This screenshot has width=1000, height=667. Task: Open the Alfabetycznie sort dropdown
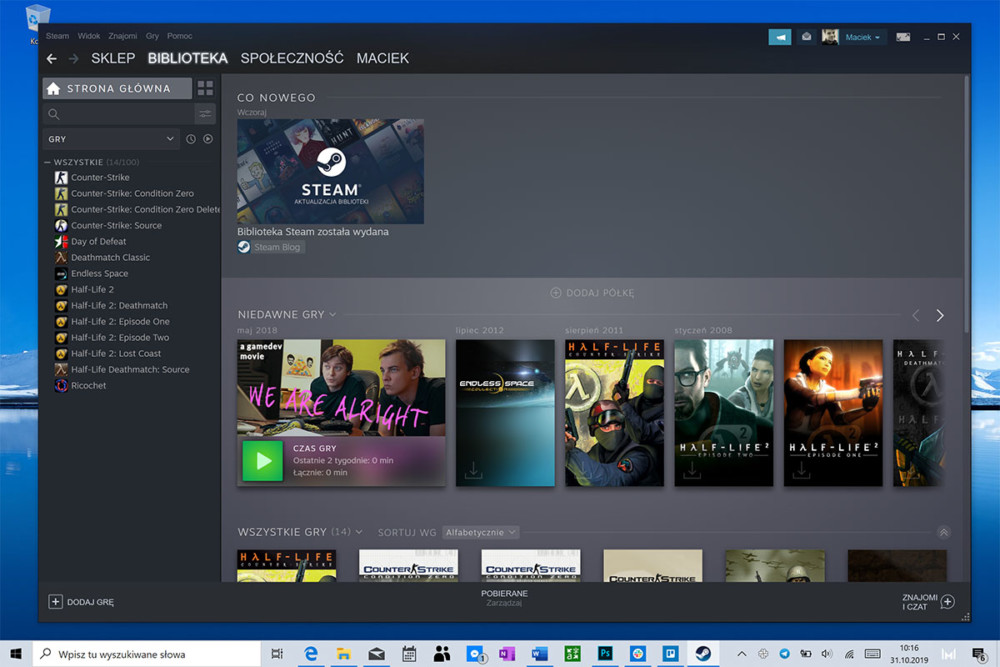click(480, 532)
